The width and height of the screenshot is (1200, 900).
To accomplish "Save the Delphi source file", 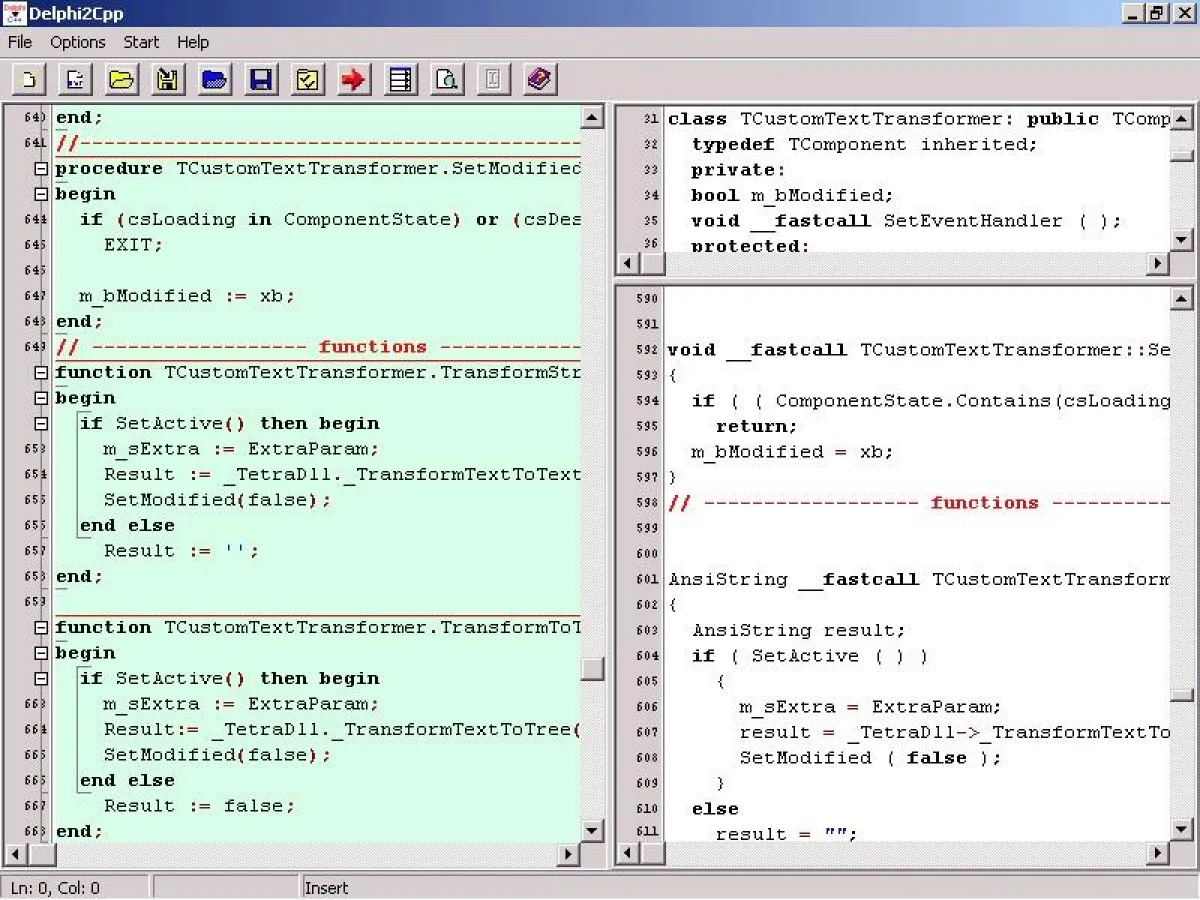I will [167, 79].
